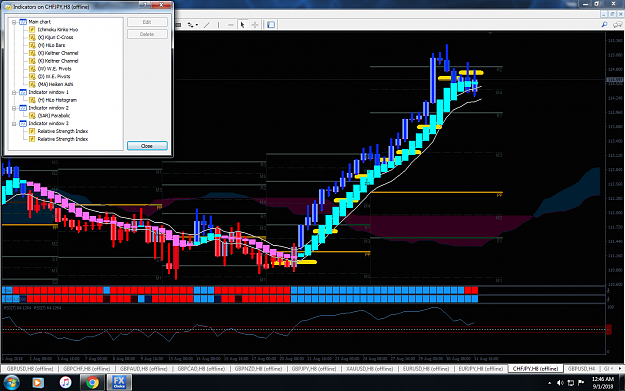Click the Indicator window 2 label
The image size is (625, 391).
tap(48, 108)
